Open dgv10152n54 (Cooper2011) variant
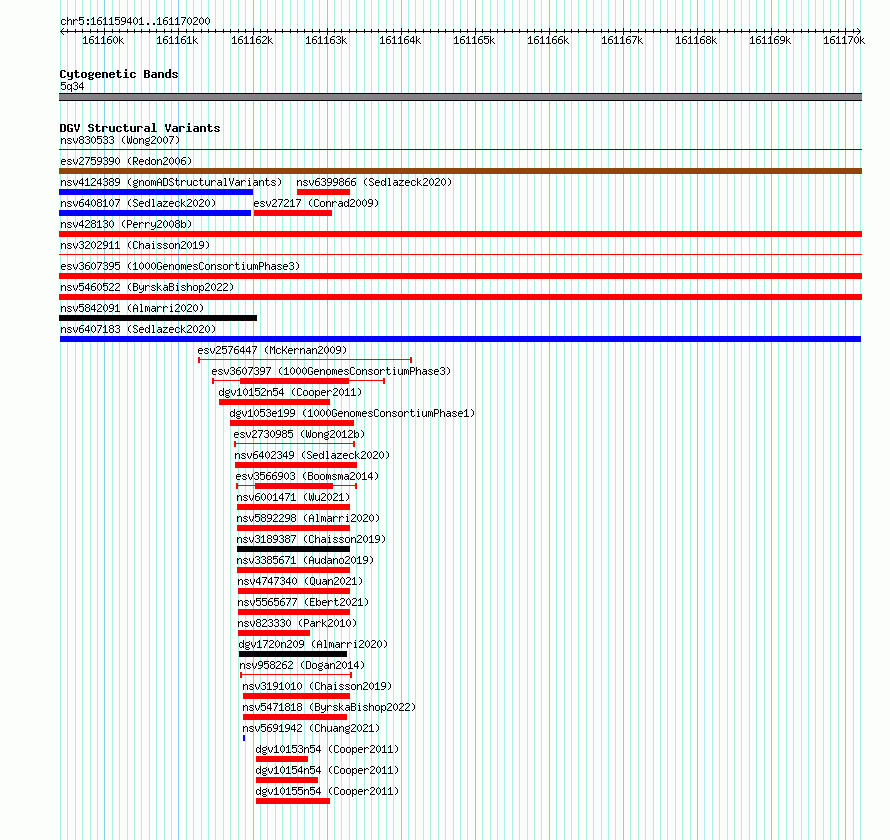This screenshot has height=840, width=890. coord(290,392)
